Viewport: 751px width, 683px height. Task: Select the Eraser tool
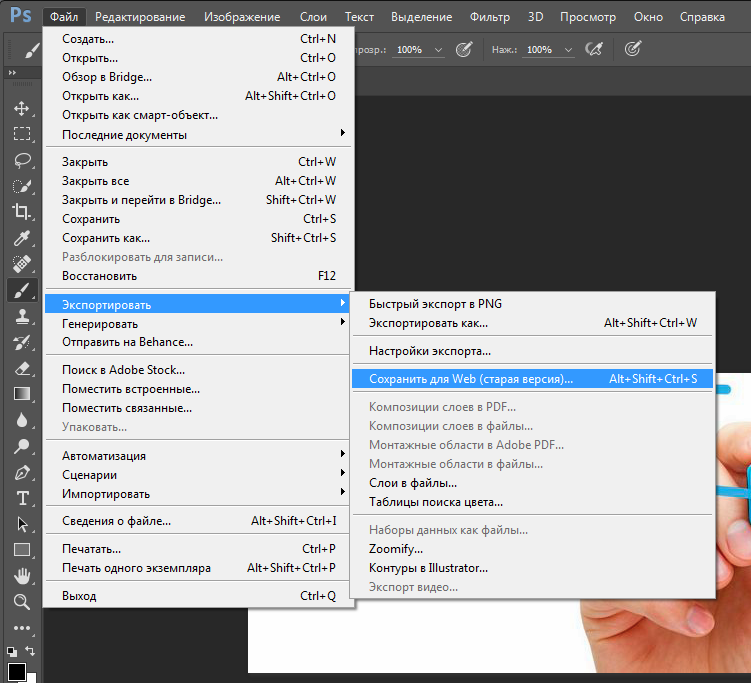click(x=22, y=368)
